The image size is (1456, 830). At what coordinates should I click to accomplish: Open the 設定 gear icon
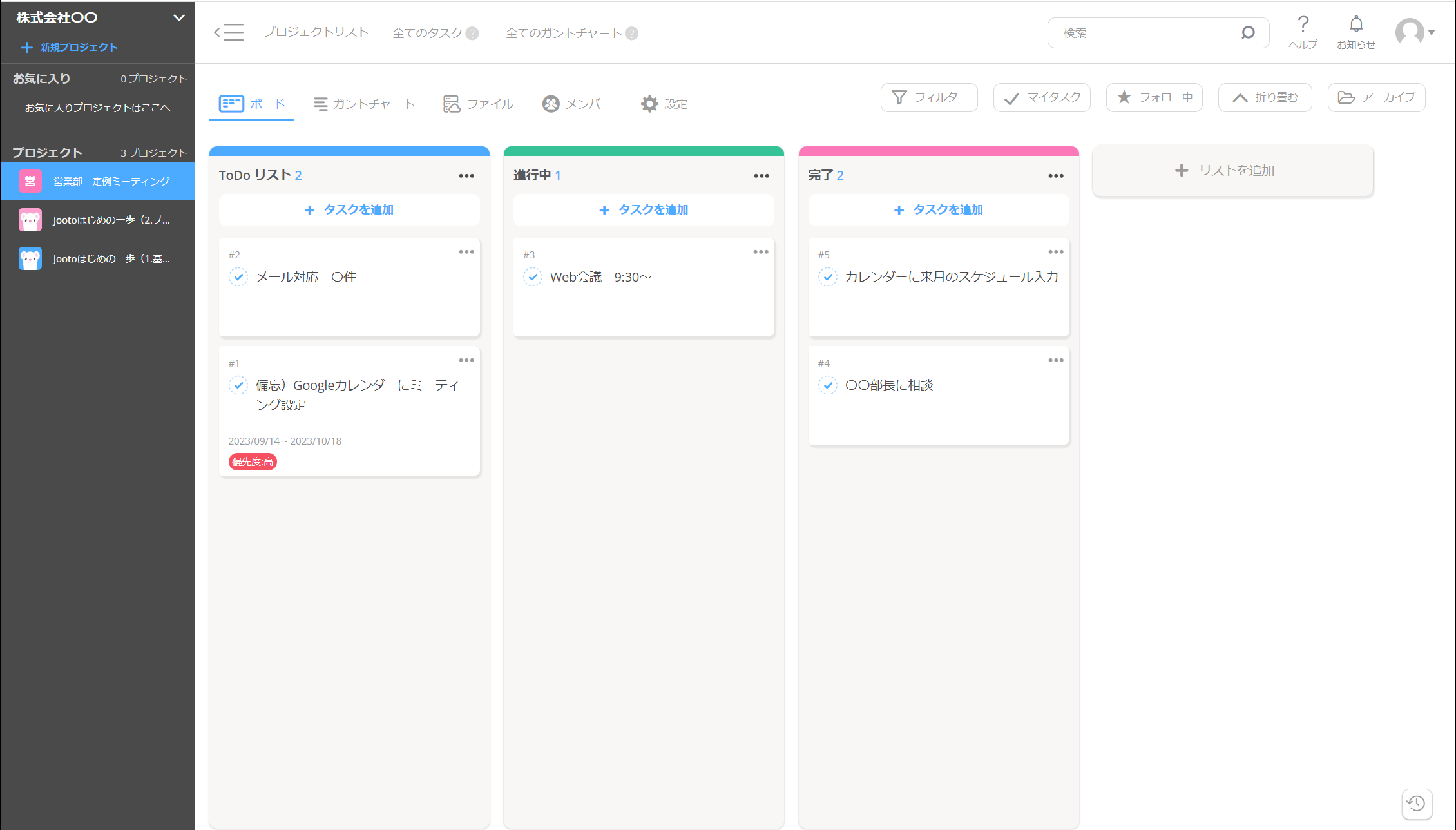click(648, 103)
